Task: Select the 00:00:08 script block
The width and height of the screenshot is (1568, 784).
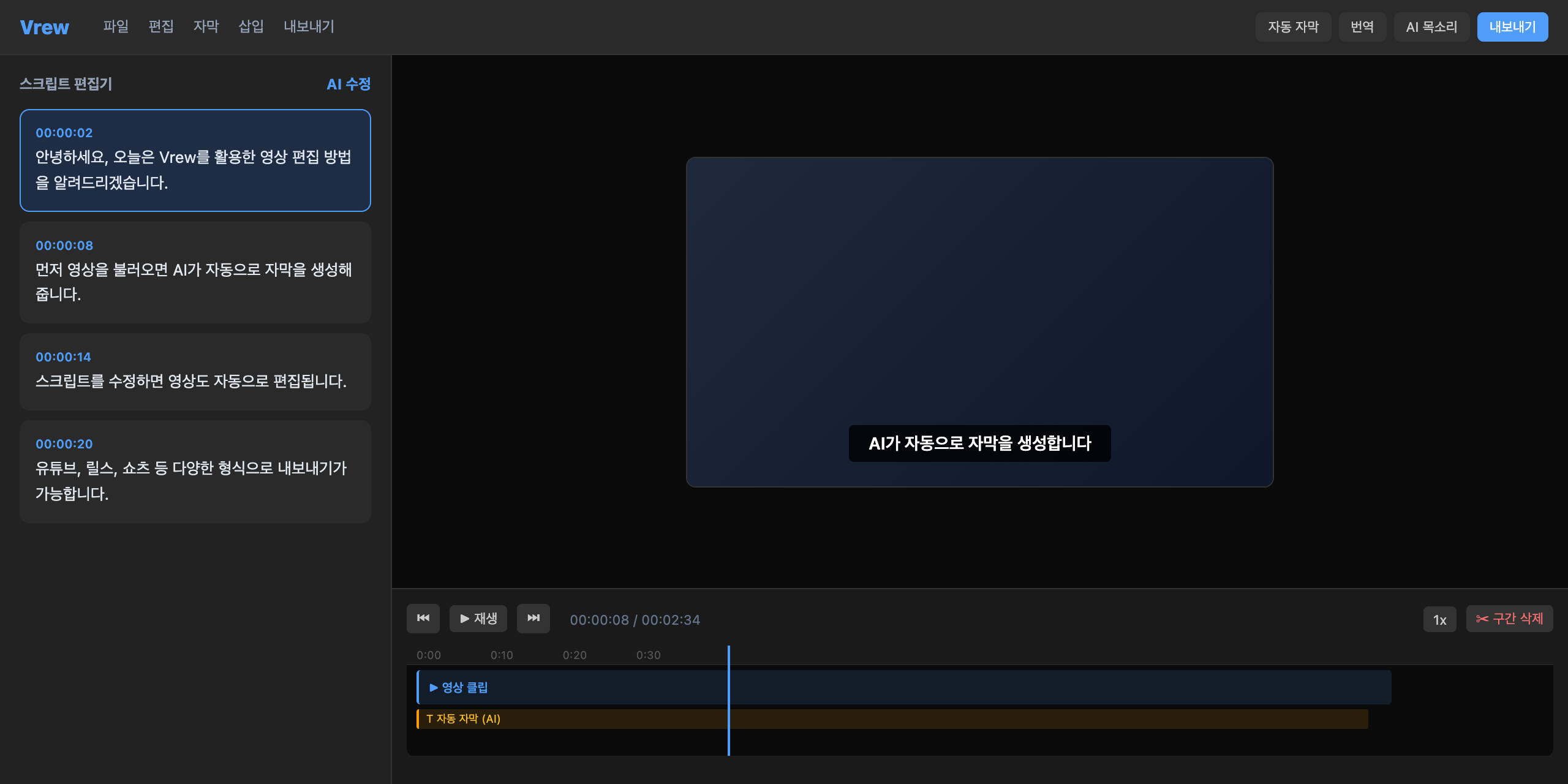Action: tap(195, 273)
